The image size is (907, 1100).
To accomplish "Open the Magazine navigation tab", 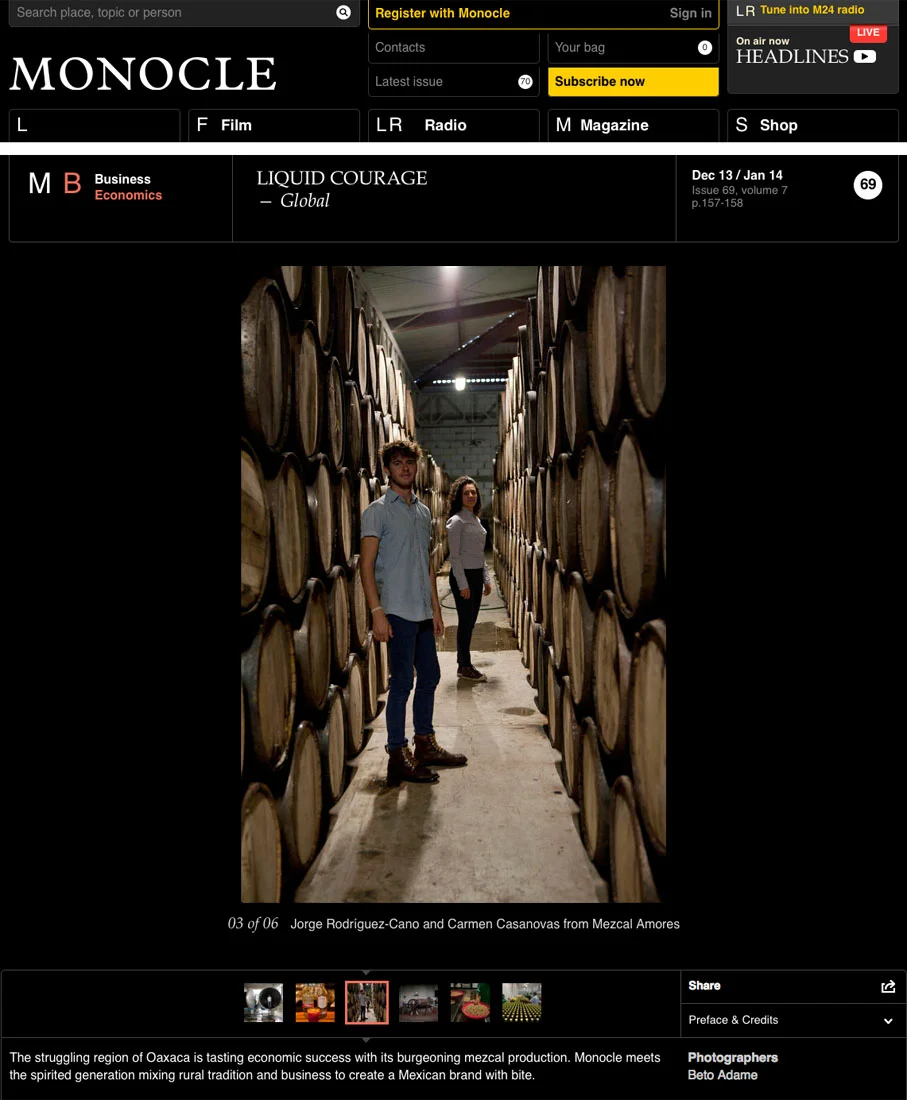I will 633,125.
